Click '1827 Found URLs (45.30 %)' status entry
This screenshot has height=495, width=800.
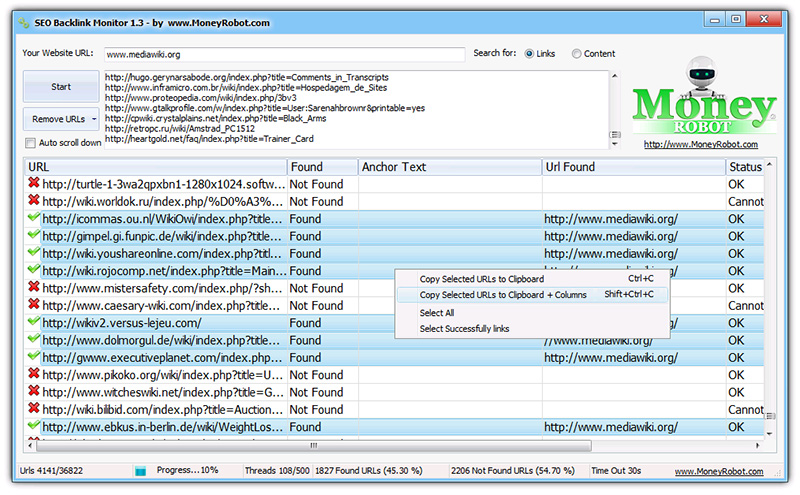pyautogui.click(x=369, y=471)
